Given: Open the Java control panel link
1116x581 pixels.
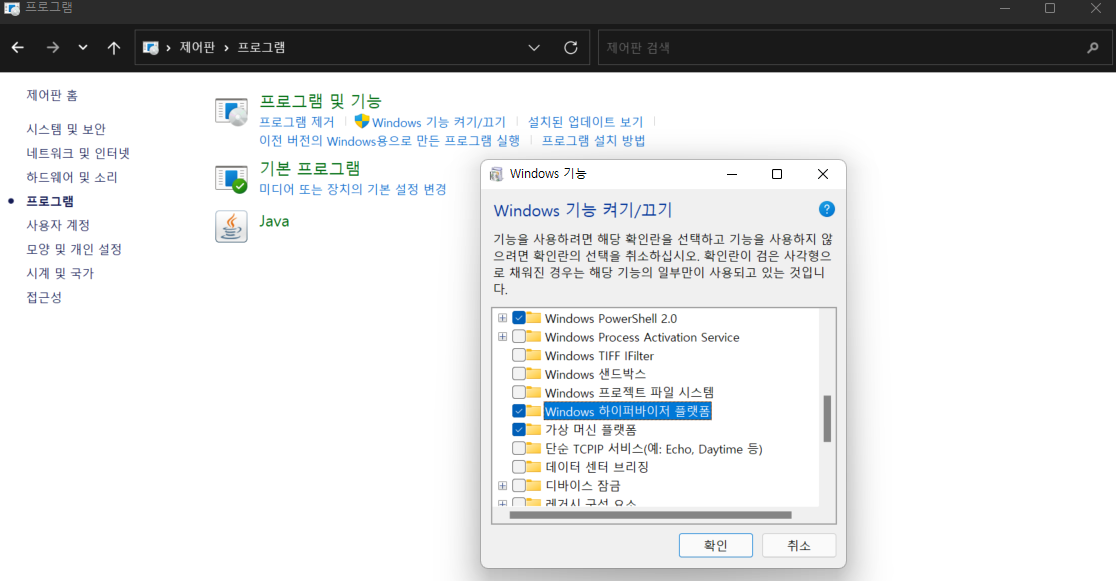Looking at the screenshot, I should (x=274, y=221).
